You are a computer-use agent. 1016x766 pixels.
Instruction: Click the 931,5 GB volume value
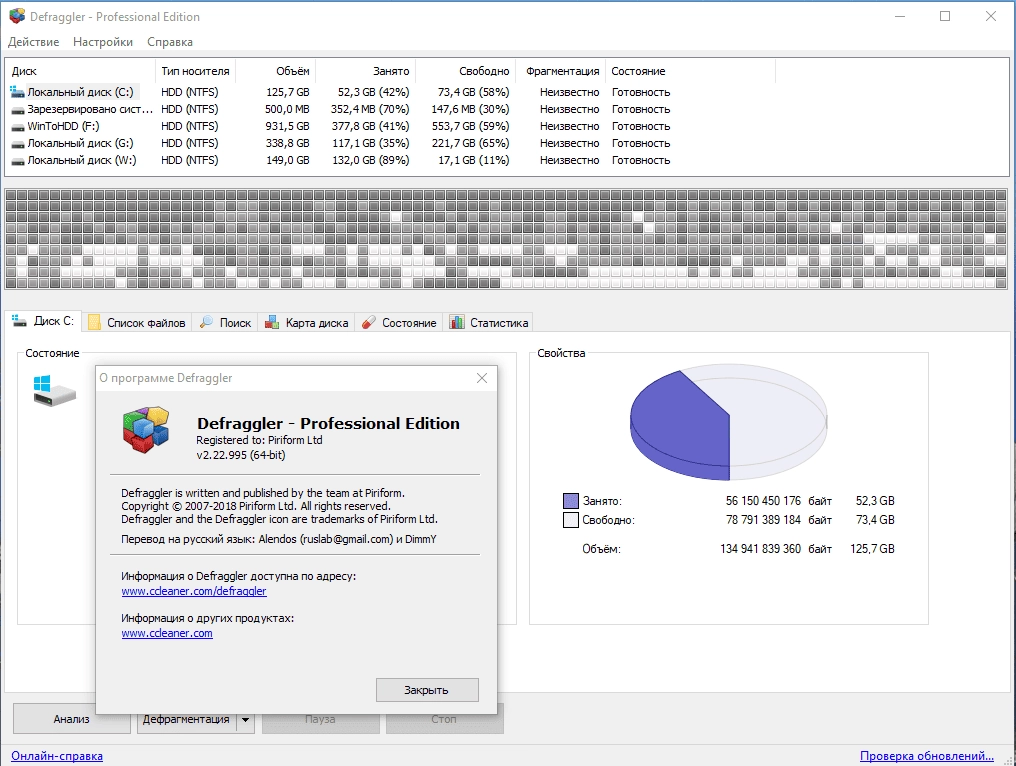tap(288, 126)
